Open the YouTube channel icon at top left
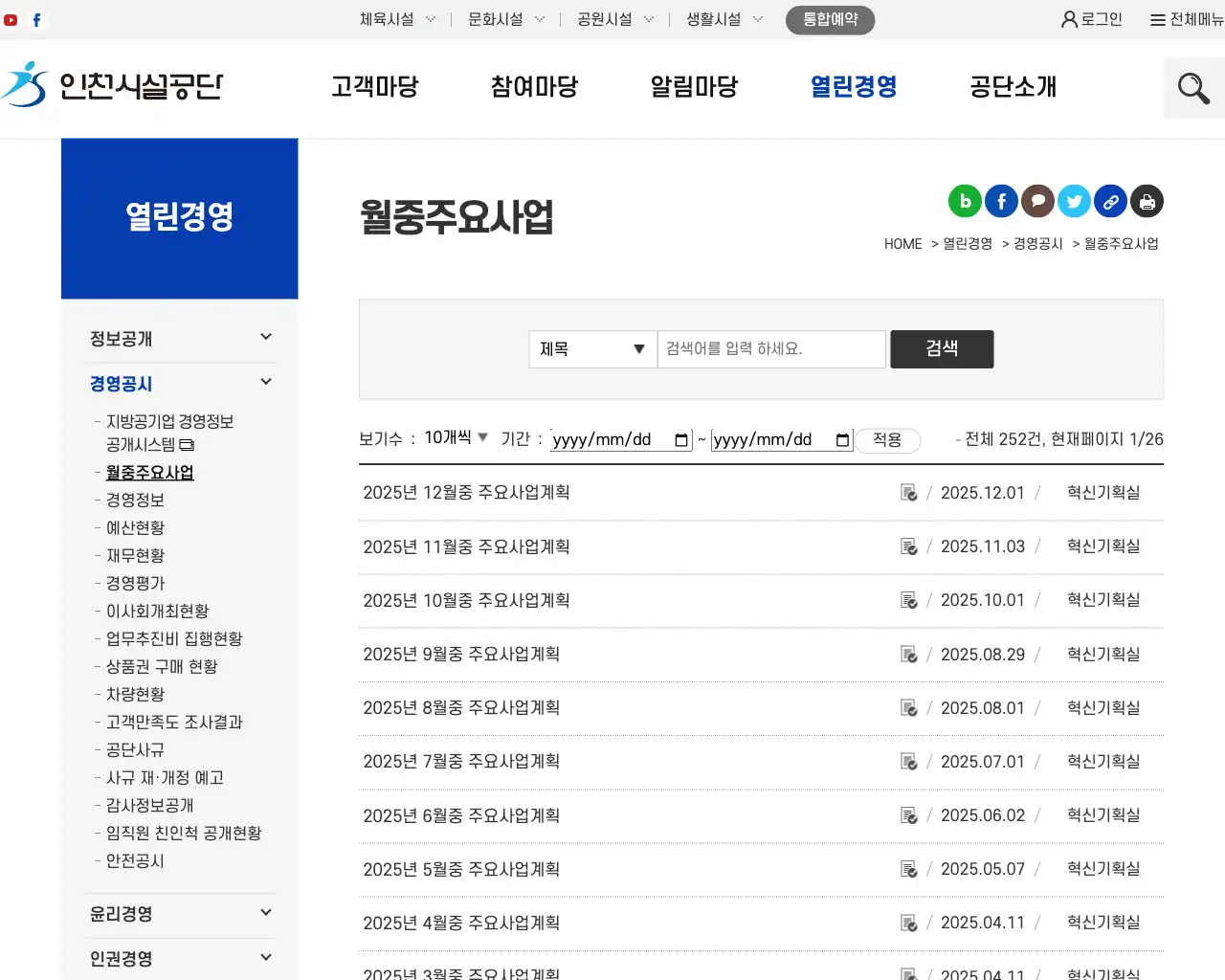 [x=11, y=18]
